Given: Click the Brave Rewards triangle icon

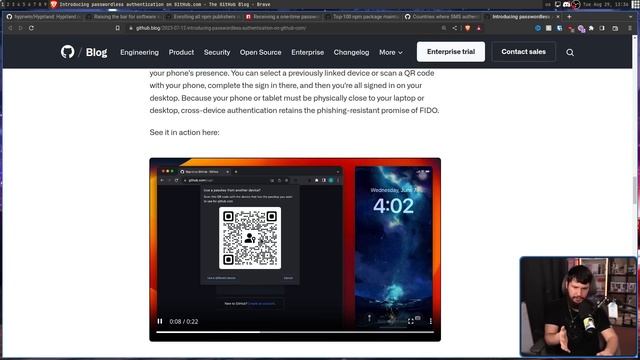Looking at the screenshot, I should [479, 28].
